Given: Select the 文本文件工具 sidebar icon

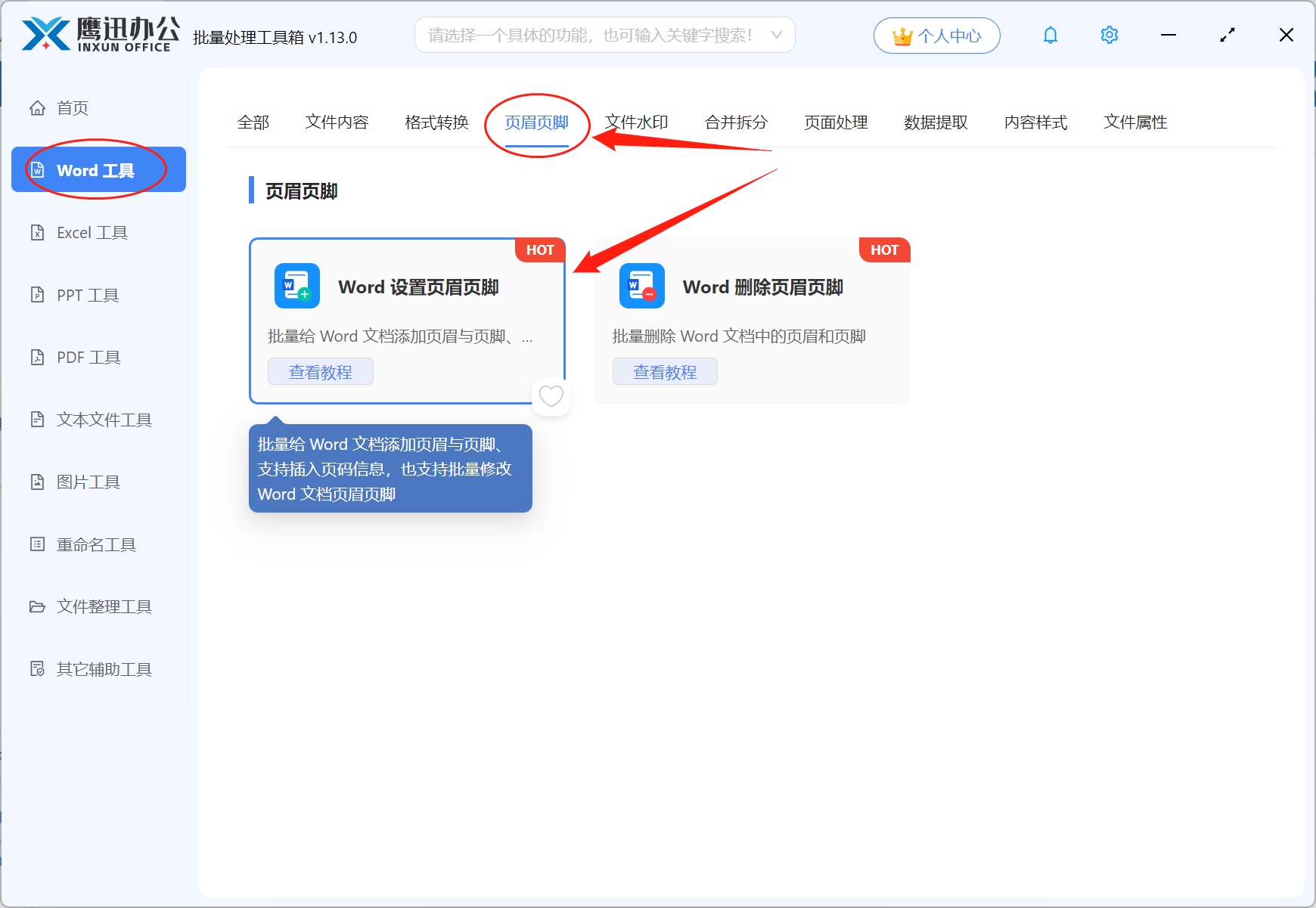Looking at the screenshot, I should (x=103, y=420).
